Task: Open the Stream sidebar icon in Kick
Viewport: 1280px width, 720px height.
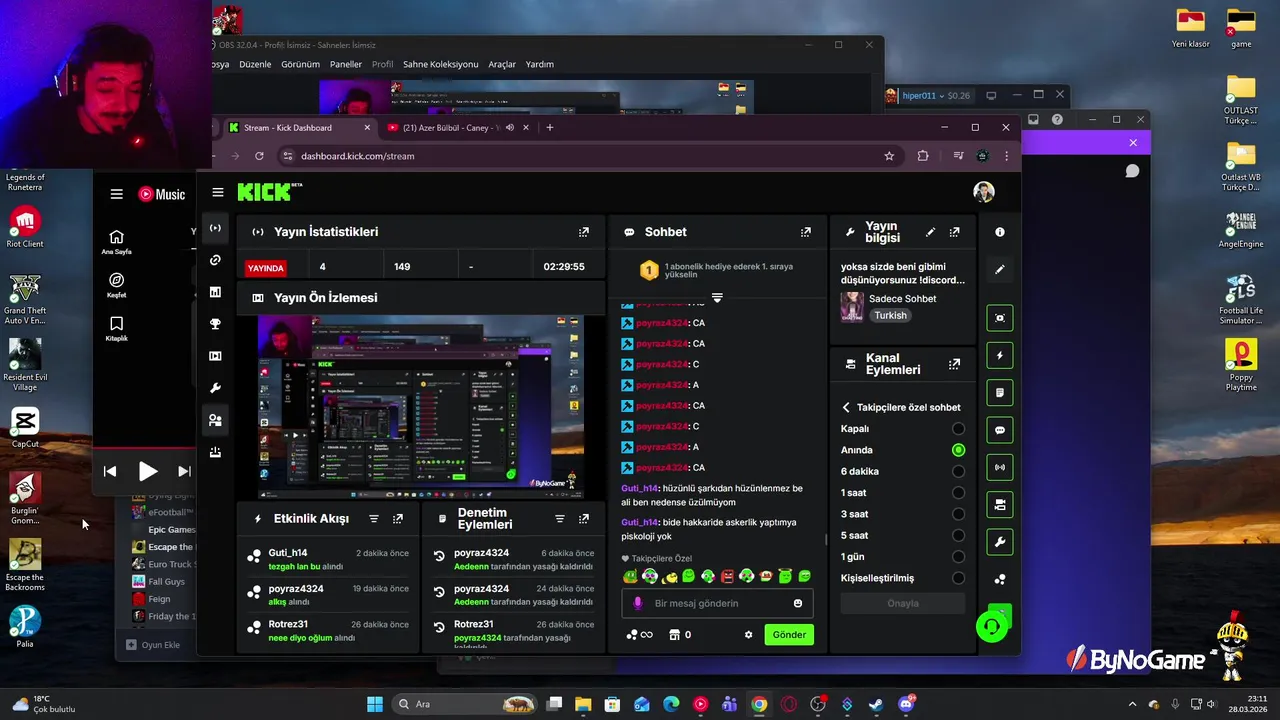Action: 215,228
